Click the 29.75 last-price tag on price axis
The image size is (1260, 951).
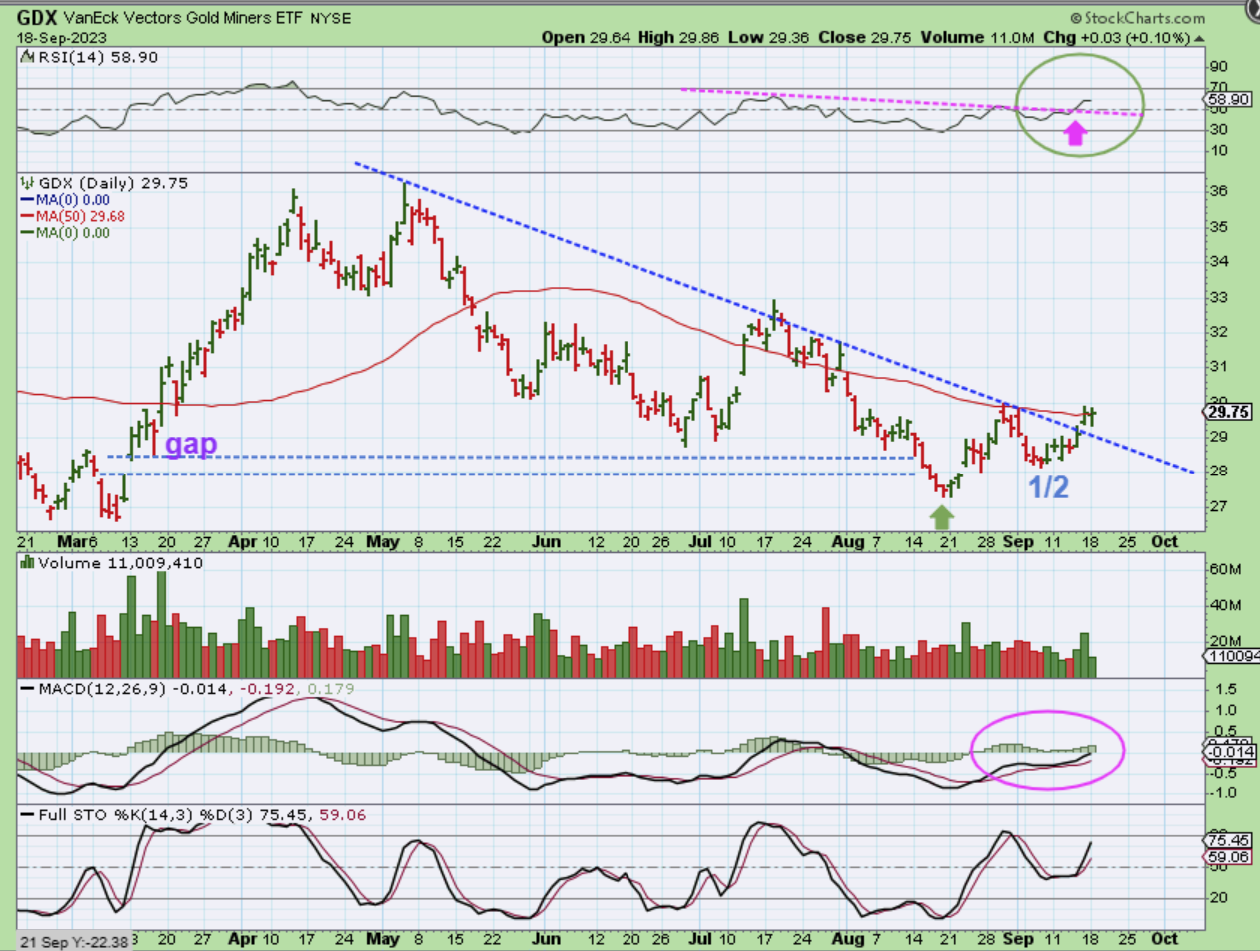pyautogui.click(x=1227, y=411)
